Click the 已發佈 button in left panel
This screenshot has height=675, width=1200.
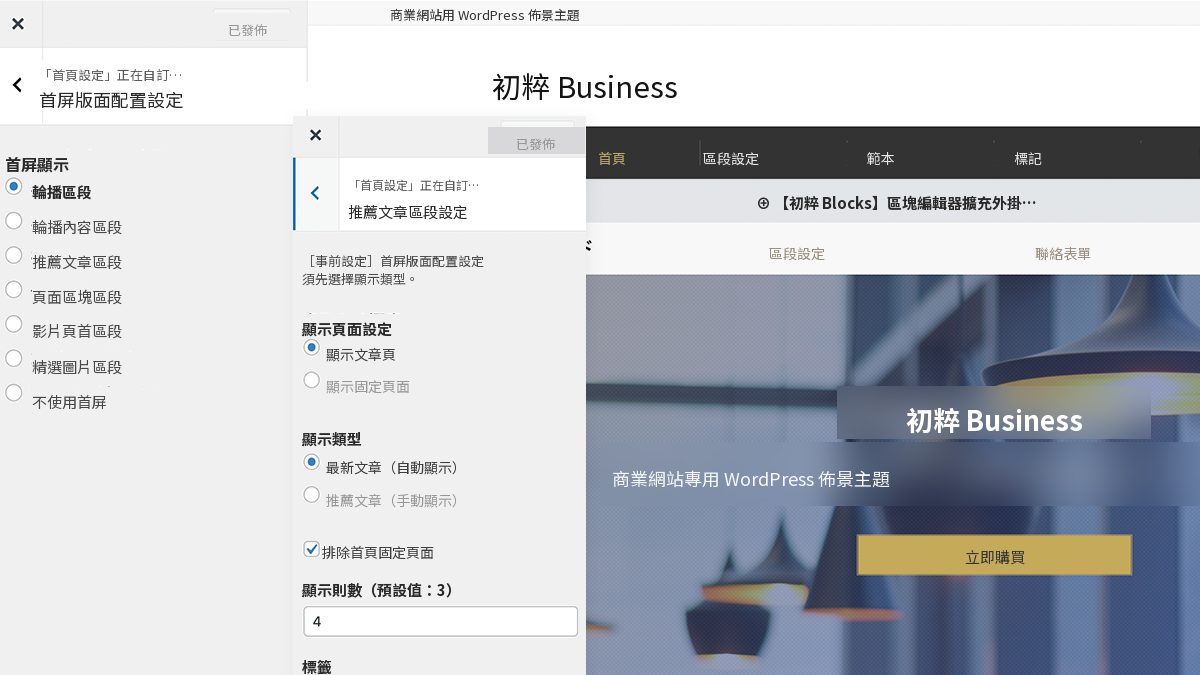(248, 30)
